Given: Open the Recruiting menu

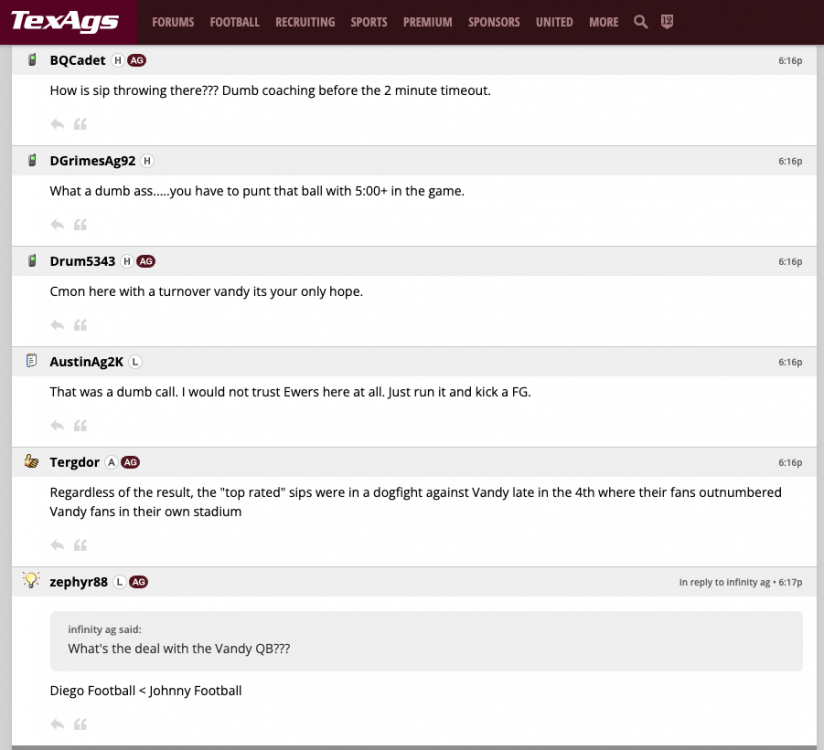Looking at the screenshot, I should tap(305, 22).
